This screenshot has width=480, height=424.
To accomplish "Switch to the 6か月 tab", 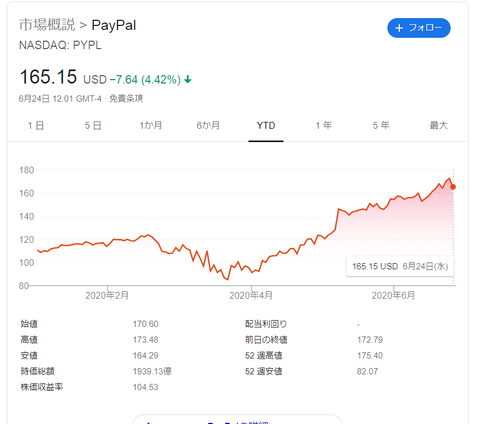I will pyautogui.click(x=208, y=126).
